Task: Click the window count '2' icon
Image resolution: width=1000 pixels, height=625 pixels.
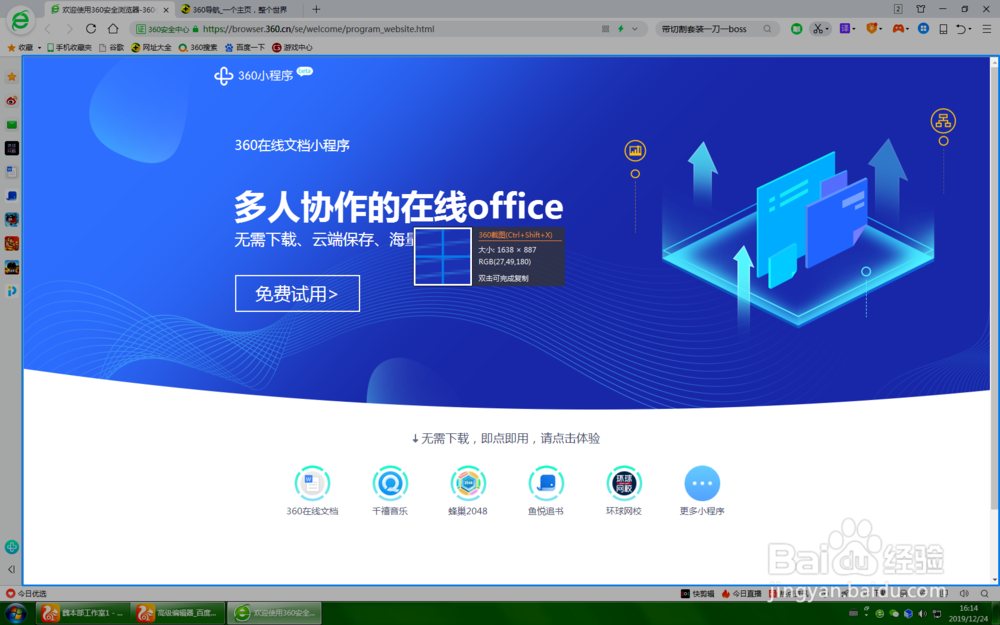Action: 898,9
